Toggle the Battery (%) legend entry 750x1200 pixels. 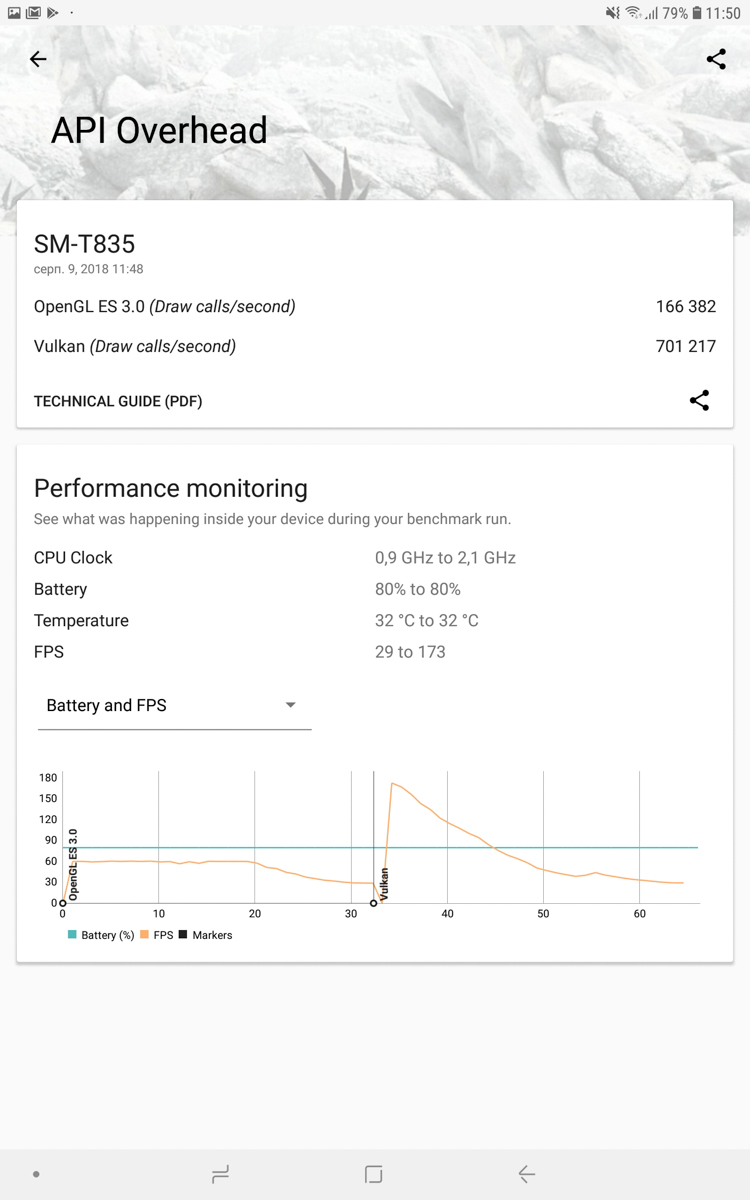[x=101, y=935]
